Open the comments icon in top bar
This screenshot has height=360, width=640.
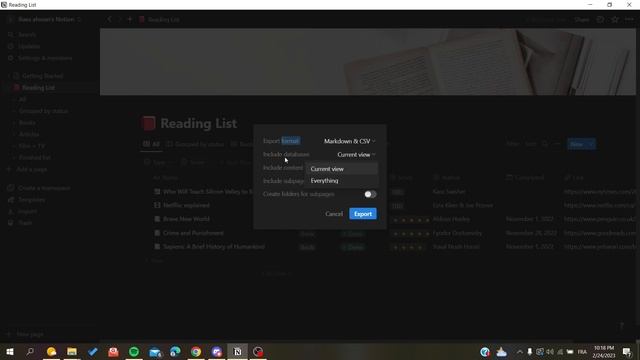[x=600, y=20]
